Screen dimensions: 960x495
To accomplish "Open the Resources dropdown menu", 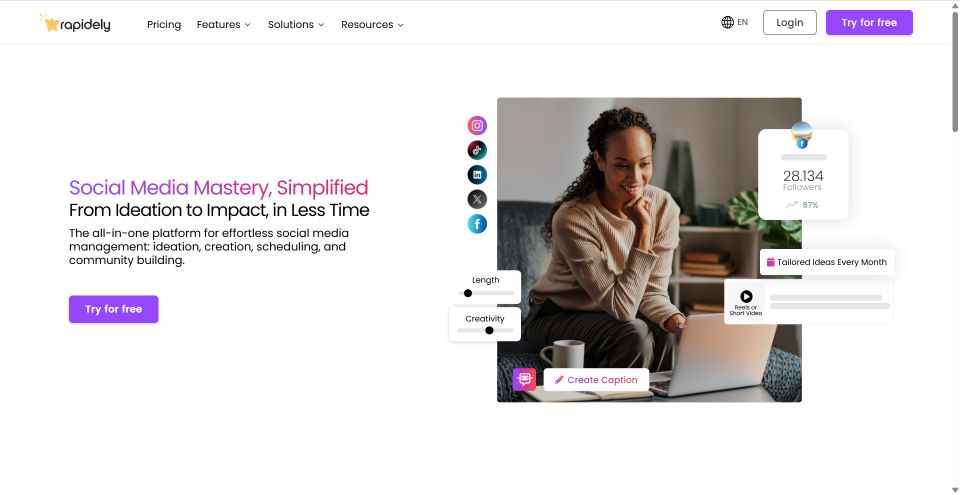I will point(372,25).
